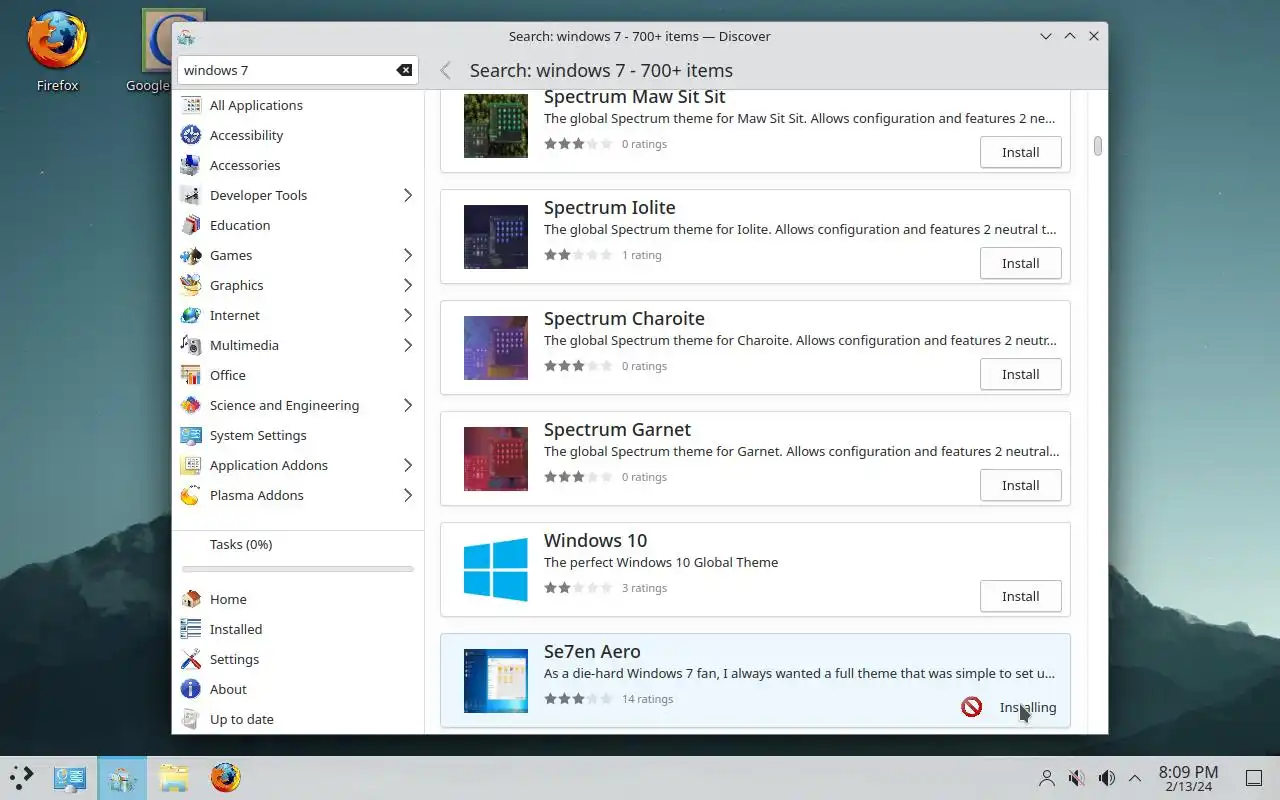
Task: Open the Plasma Addons category icon
Action: [x=191, y=495]
